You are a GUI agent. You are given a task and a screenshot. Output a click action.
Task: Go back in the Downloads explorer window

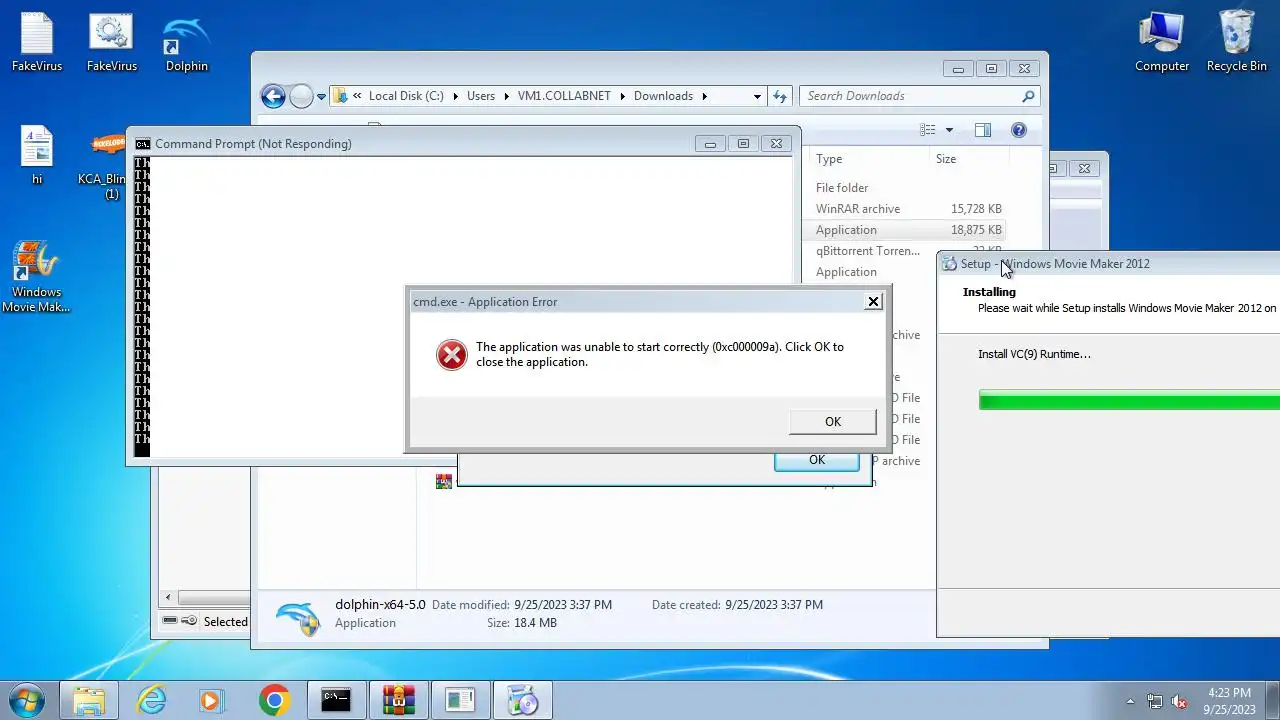[273, 96]
